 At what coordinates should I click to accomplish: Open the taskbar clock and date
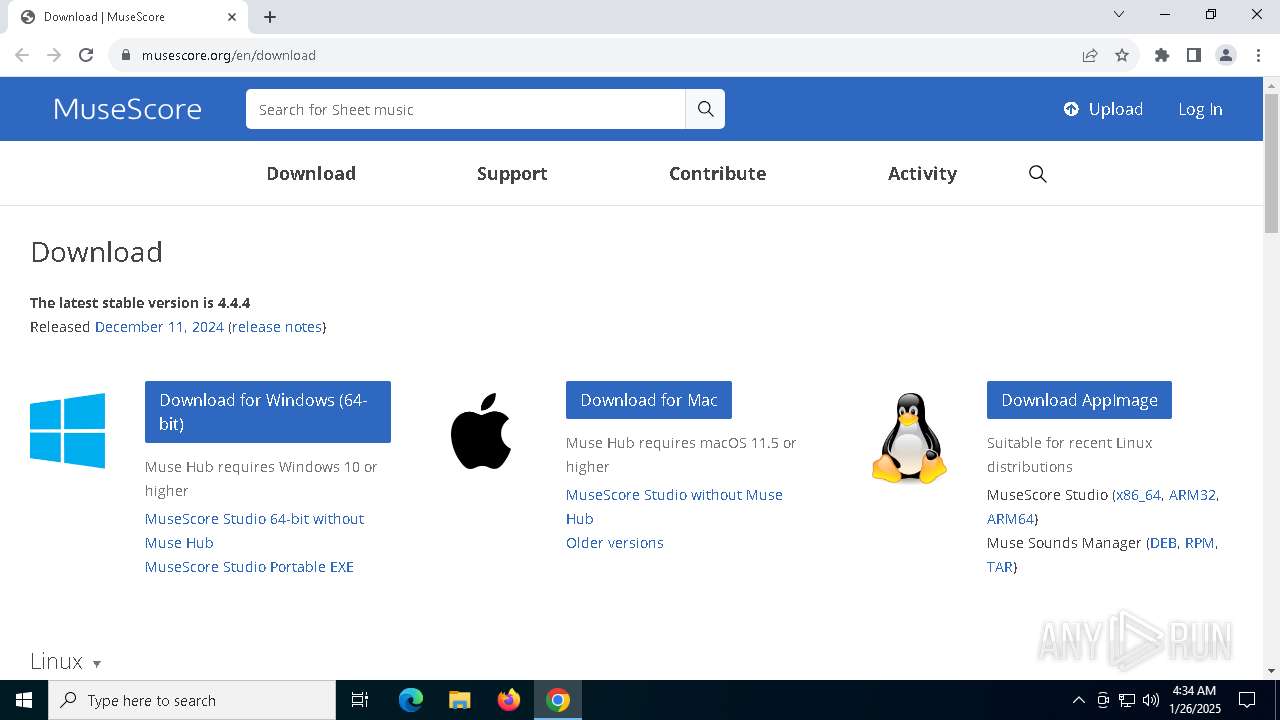tap(1194, 700)
